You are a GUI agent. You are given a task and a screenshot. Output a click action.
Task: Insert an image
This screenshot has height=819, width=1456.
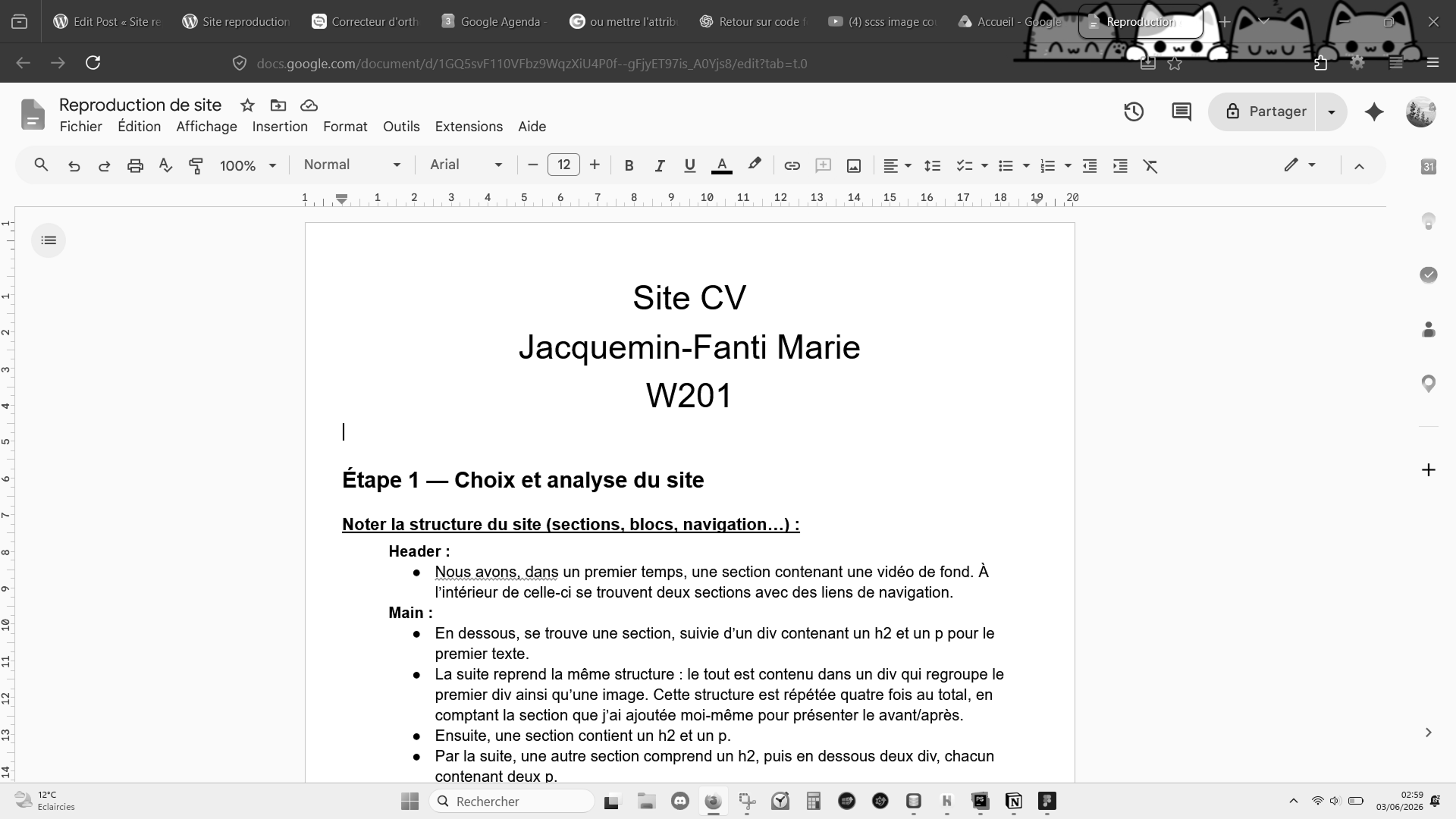pos(854,165)
